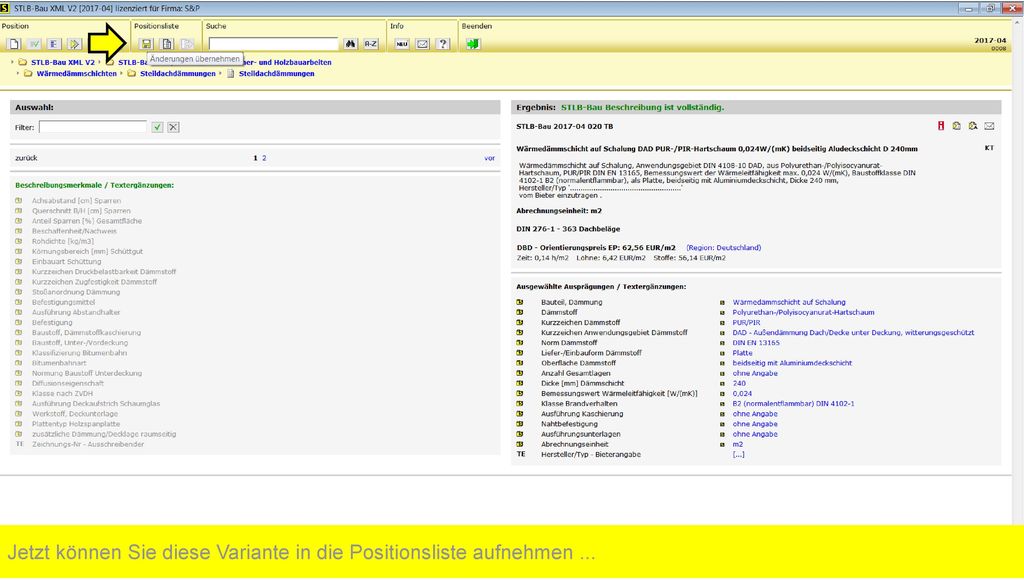Screen dimensions: 1024x580
Task: Click the yellow icon left of Ergebnis envelope
Action: (x=973, y=126)
